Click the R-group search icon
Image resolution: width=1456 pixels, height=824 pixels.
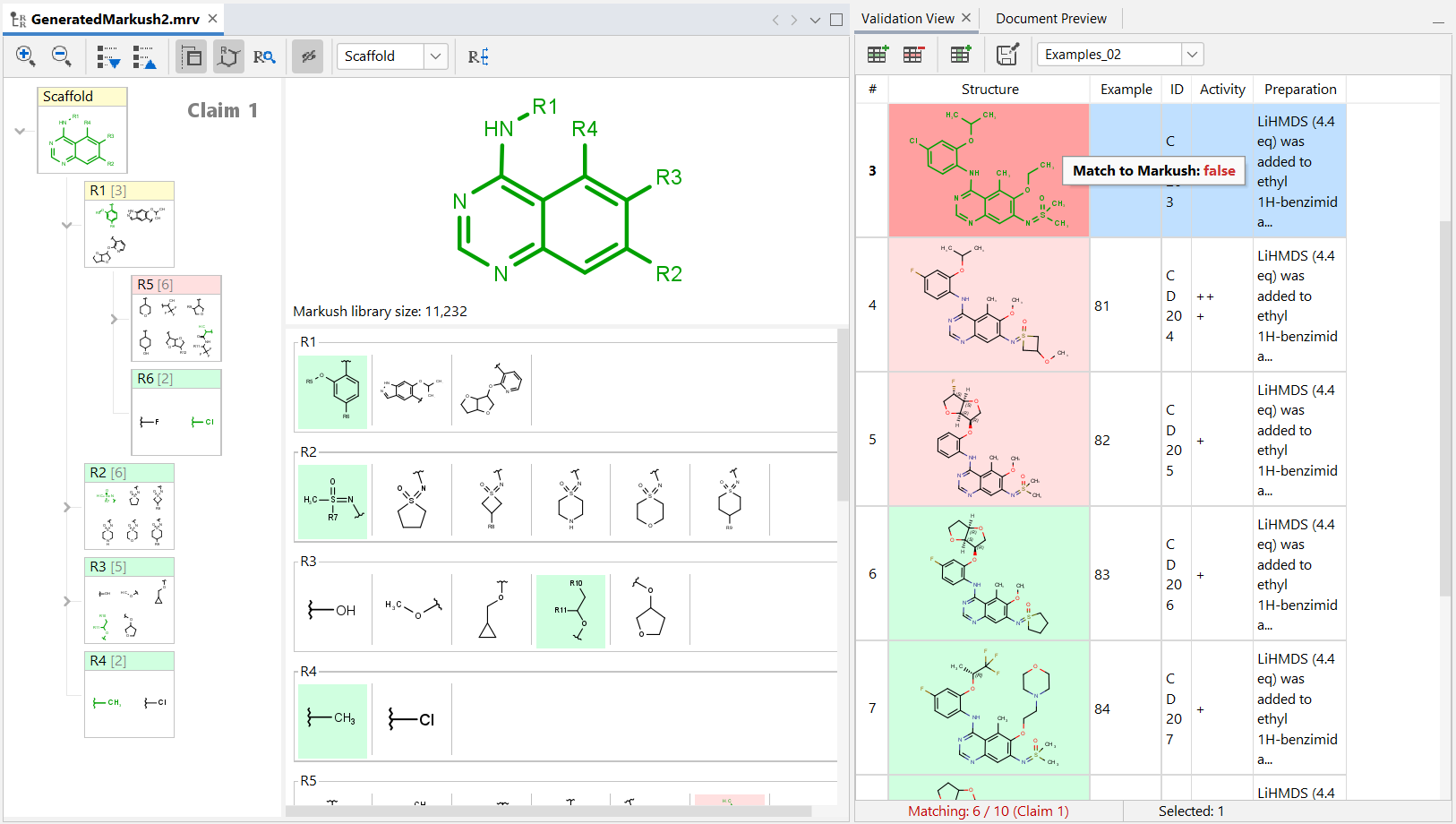coord(264,56)
